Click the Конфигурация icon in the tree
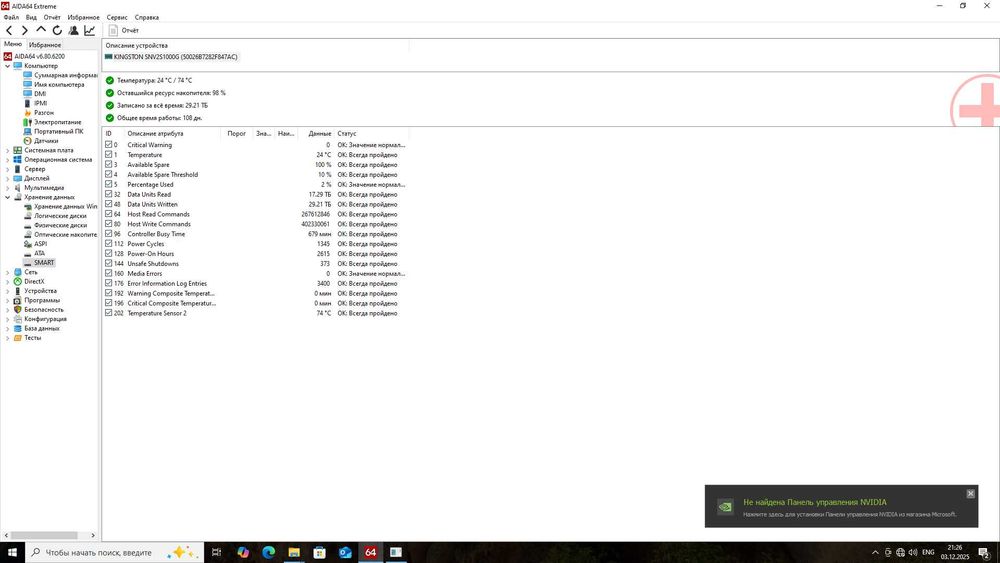The height and width of the screenshot is (563, 1000). coord(17,319)
